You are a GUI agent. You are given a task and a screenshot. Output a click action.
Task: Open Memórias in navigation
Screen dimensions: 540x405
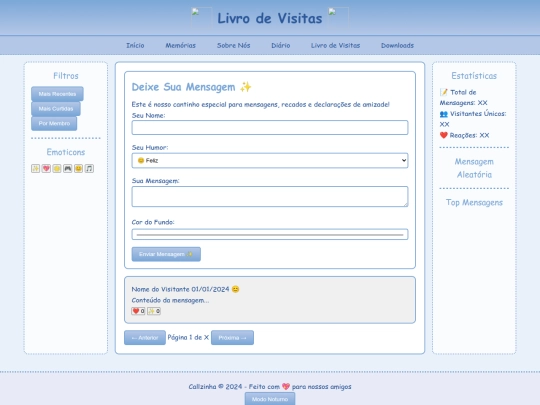coord(180,45)
